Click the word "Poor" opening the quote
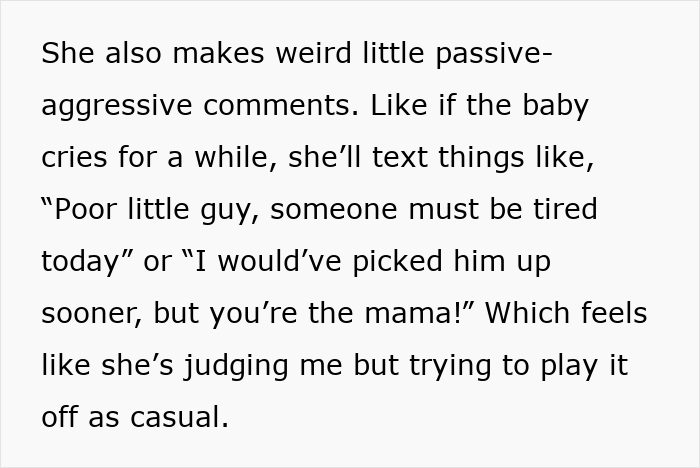Screen dimensions: 700x468 pyautogui.click(x=91, y=209)
